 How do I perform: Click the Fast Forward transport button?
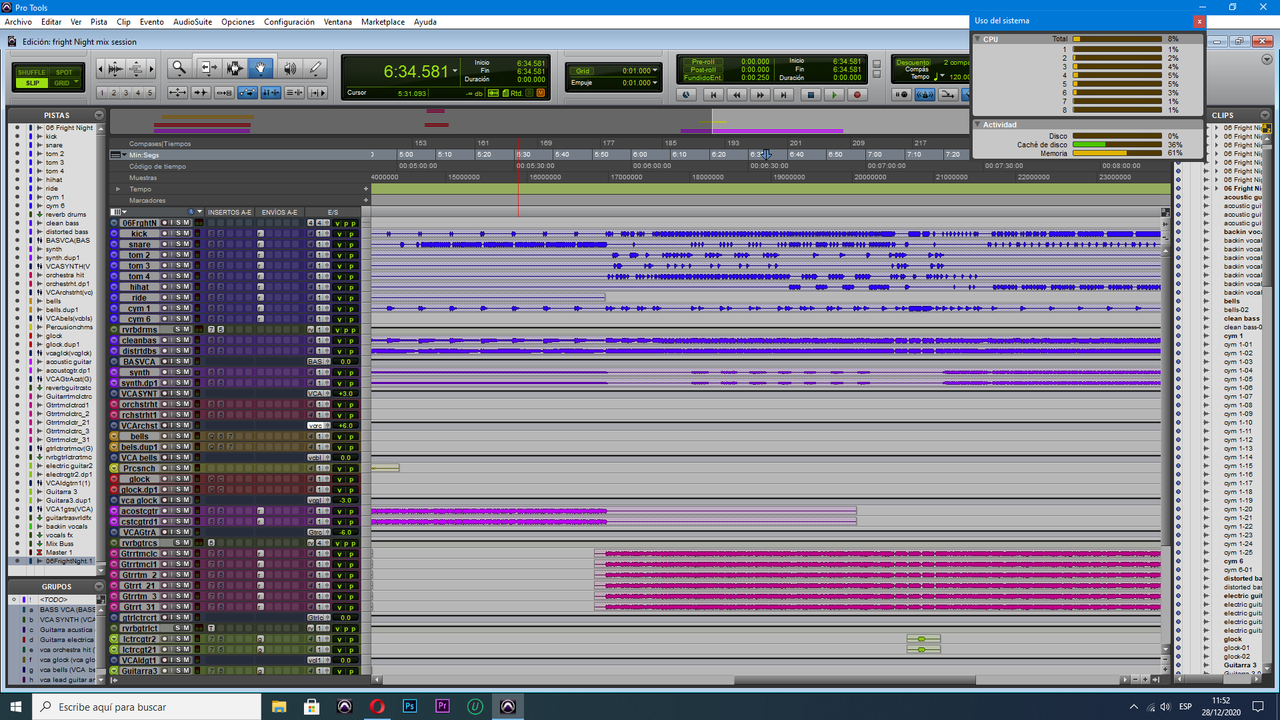pyautogui.click(x=760, y=95)
